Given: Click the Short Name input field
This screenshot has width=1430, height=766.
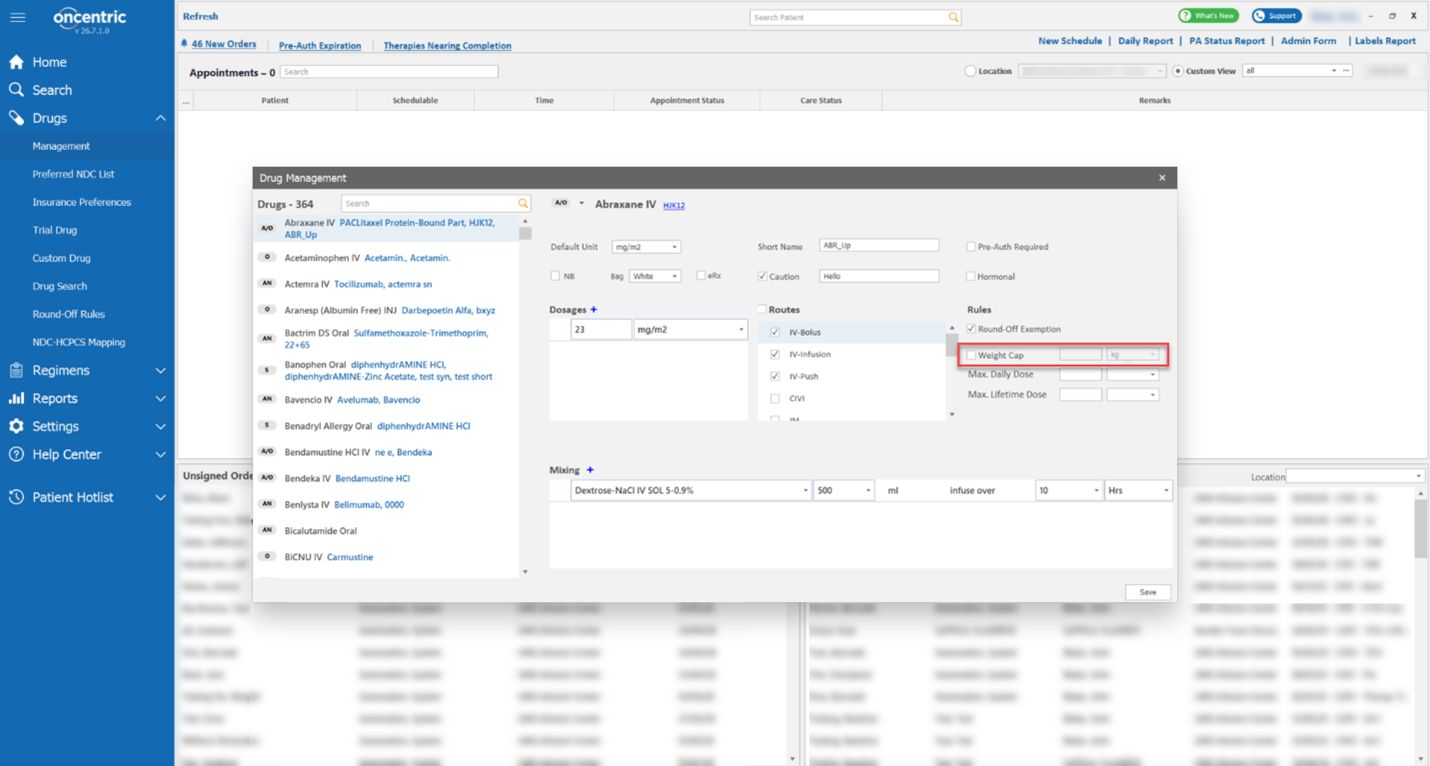Looking at the screenshot, I should tap(879, 245).
